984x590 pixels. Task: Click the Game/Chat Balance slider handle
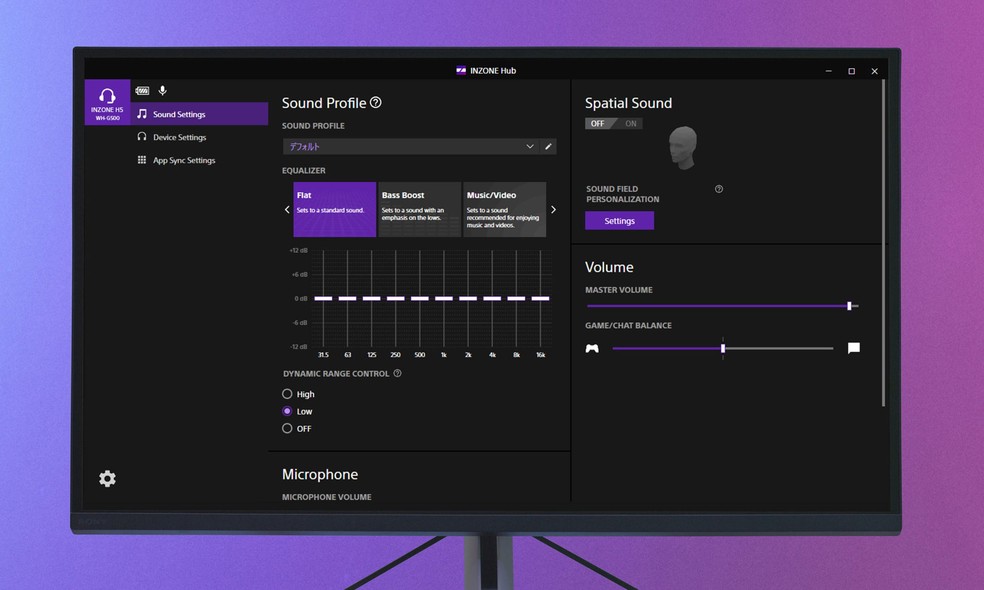tap(723, 348)
